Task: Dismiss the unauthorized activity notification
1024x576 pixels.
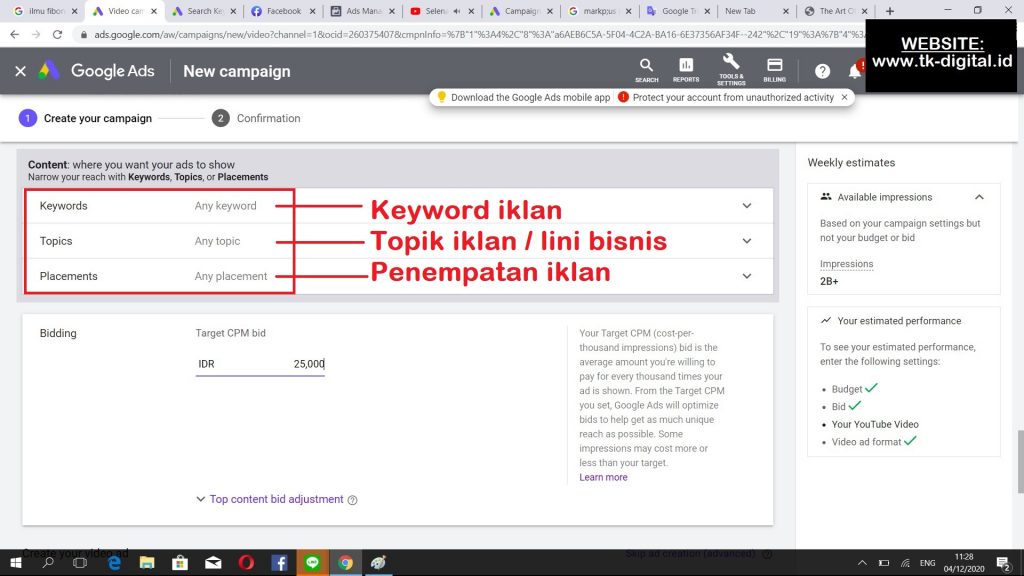Action: (x=844, y=97)
